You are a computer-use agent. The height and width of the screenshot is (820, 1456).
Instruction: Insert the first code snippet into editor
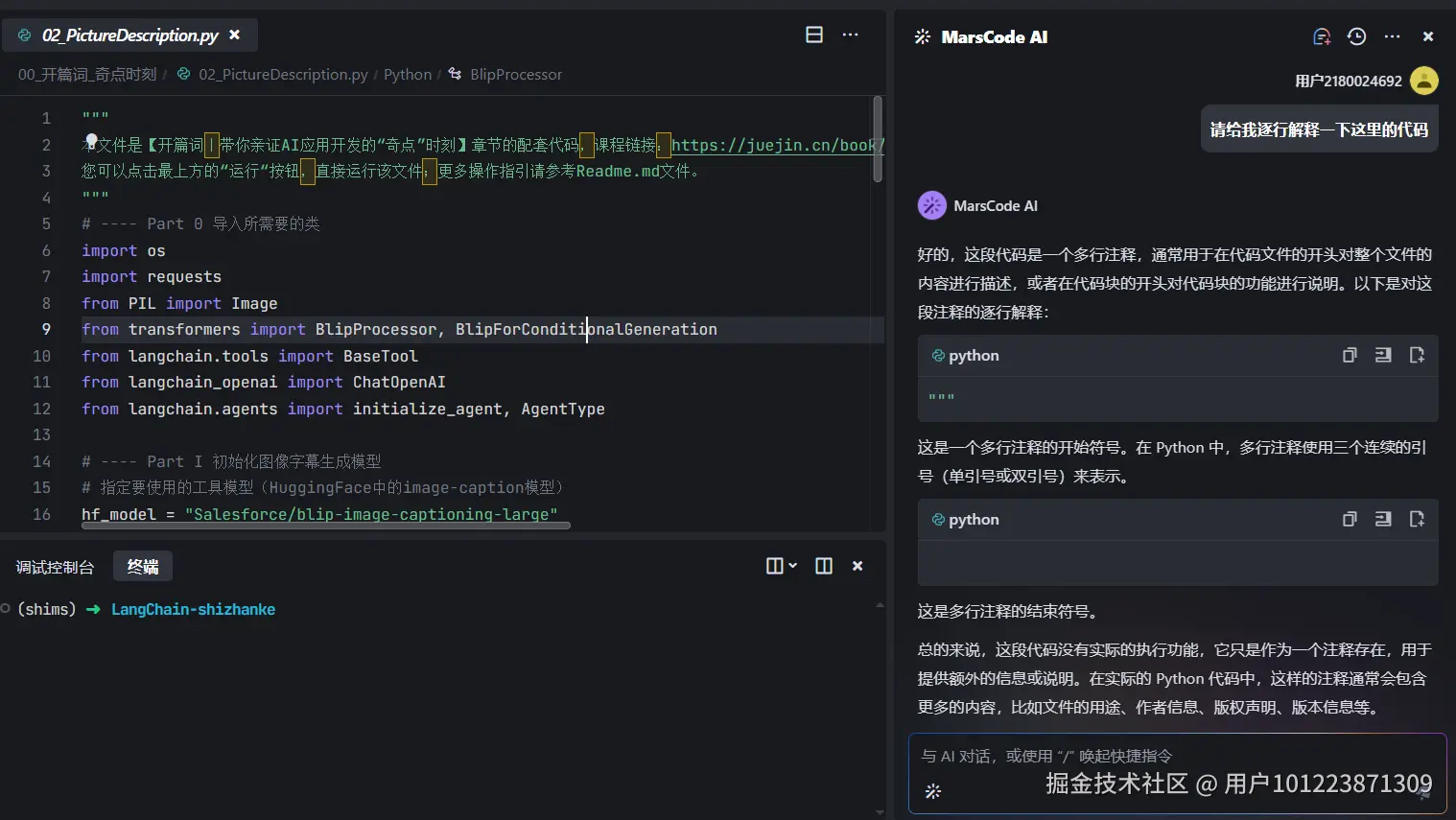[1382, 355]
